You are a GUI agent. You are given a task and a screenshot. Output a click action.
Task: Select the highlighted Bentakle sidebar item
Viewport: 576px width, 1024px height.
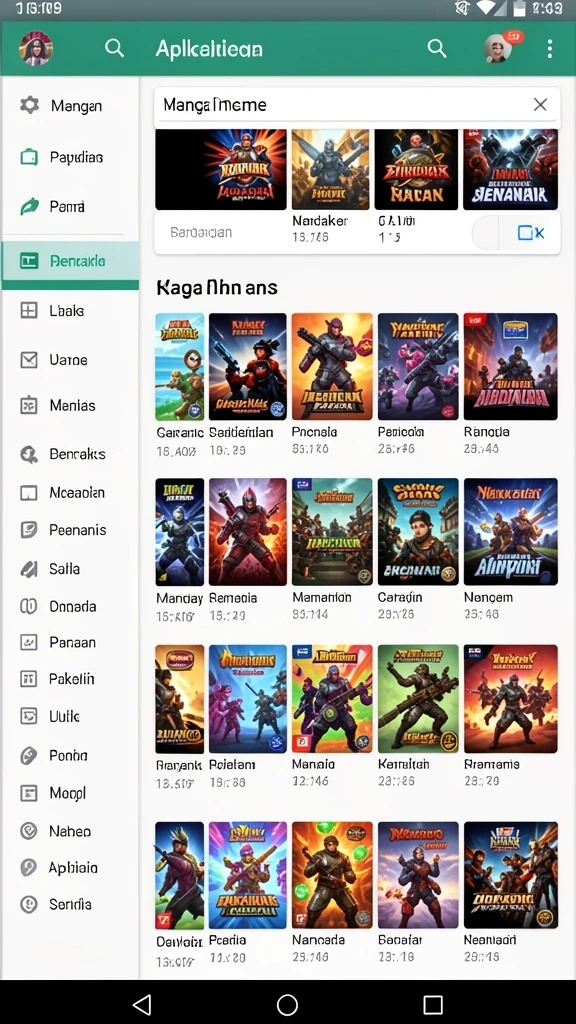pyautogui.click(x=71, y=263)
